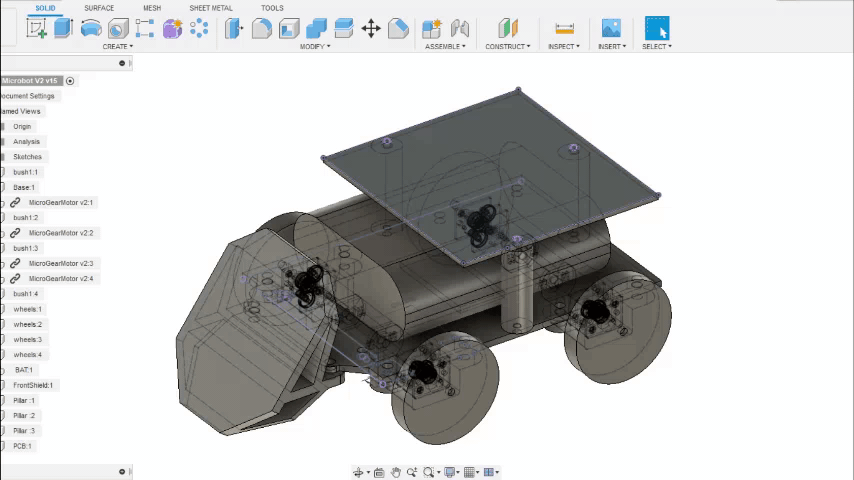Select the Extrude tool in toolbar

click(63, 28)
